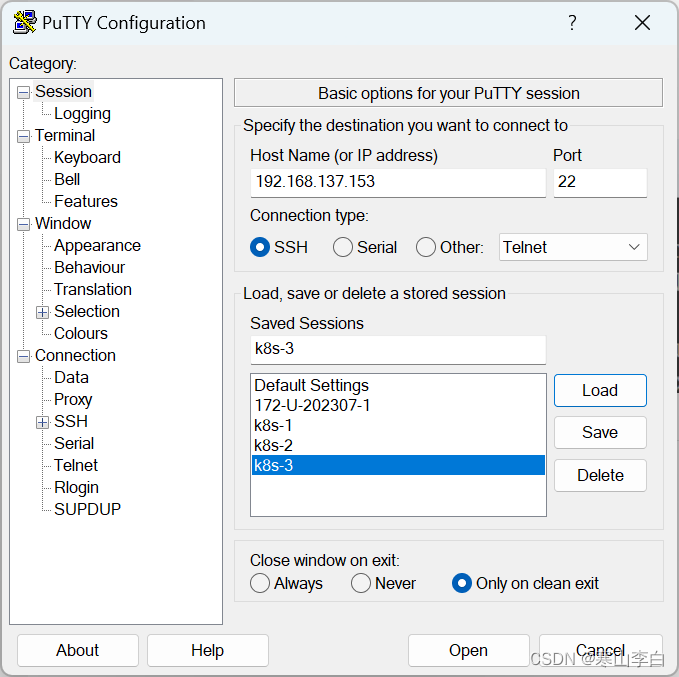Click the PuTTY icon in the title bar

24,22
